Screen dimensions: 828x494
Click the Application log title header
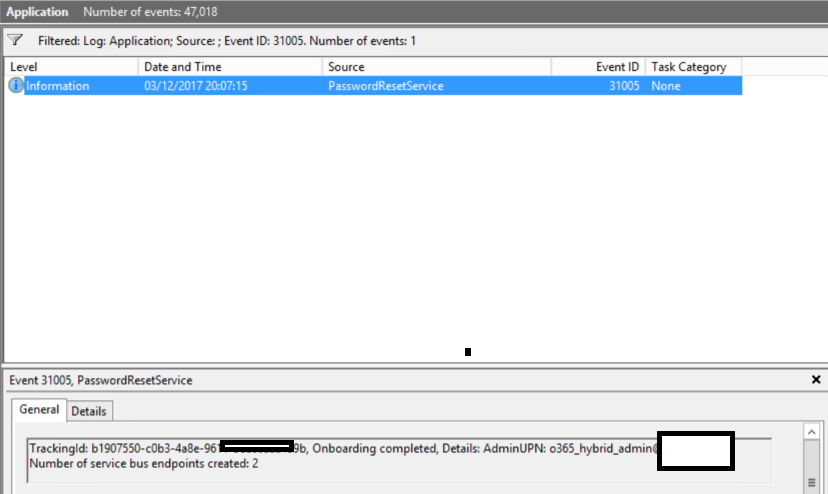(37, 12)
